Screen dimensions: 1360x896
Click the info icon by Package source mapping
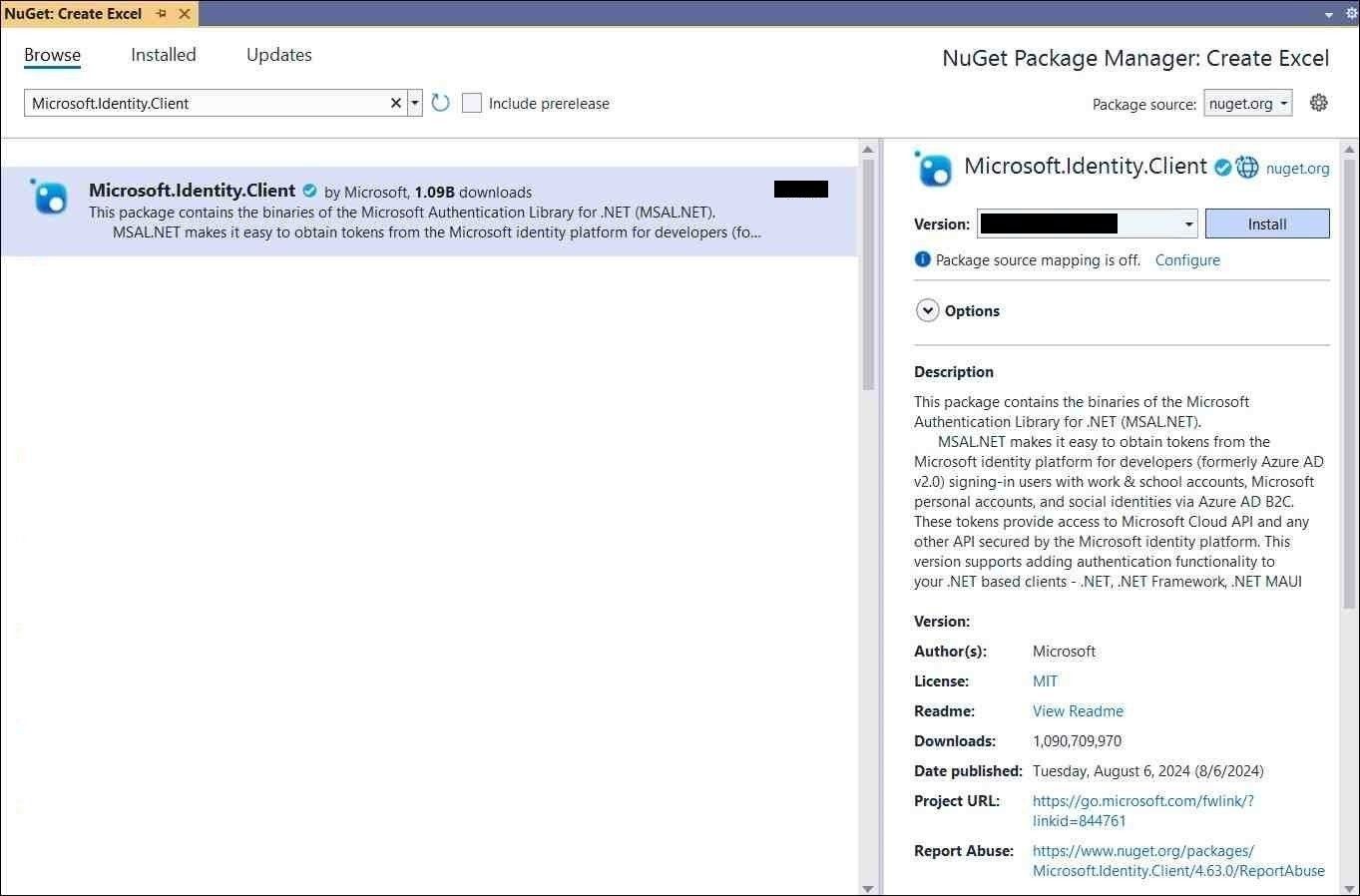point(923,259)
